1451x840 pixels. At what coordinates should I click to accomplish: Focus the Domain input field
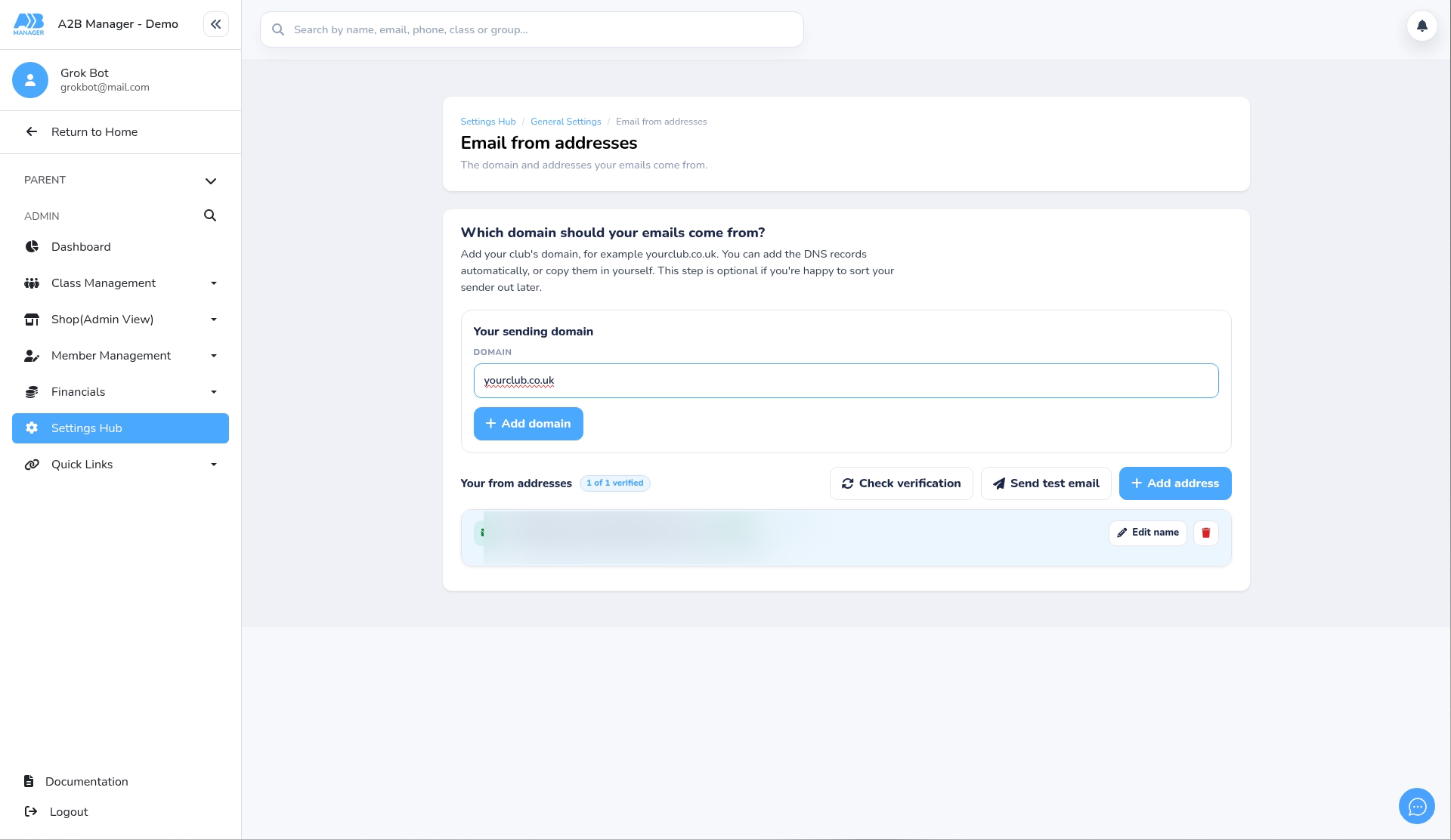click(846, 381)
